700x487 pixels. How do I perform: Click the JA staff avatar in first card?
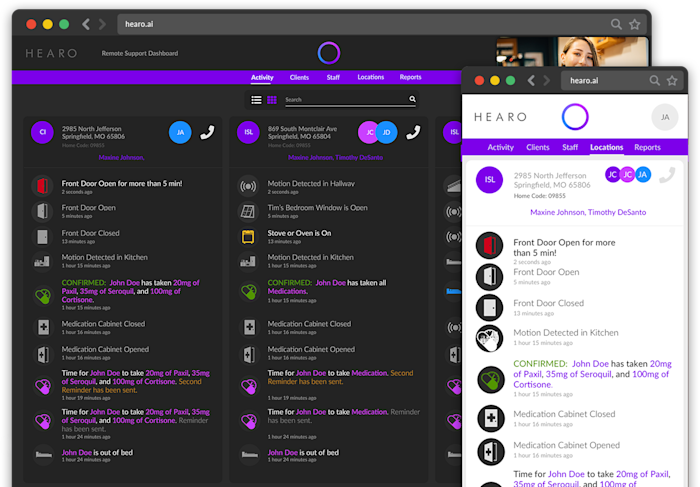pos(180,132)
